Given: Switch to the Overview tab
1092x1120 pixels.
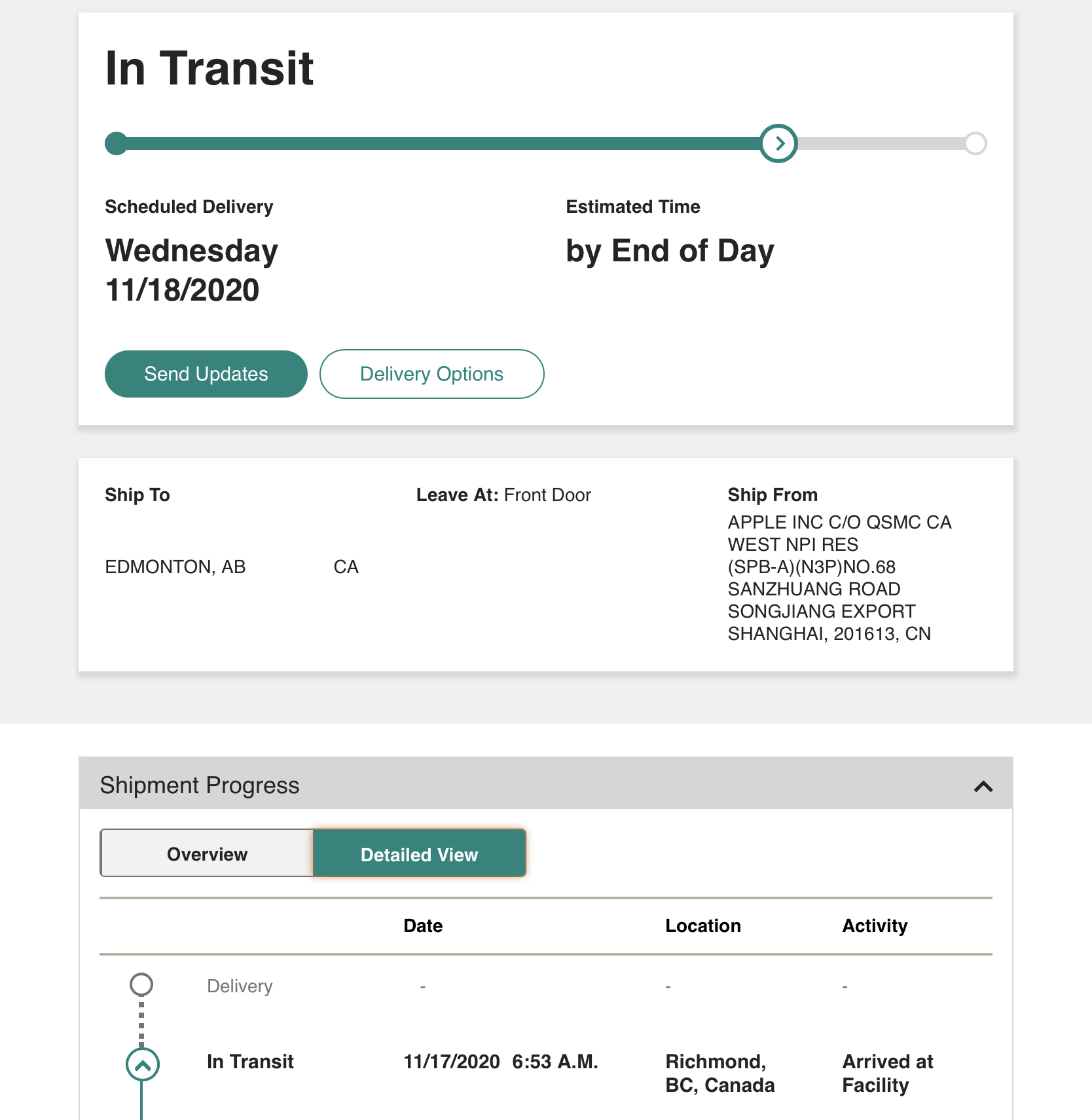Looking at the screenshot, I should [x=207, y=853].
